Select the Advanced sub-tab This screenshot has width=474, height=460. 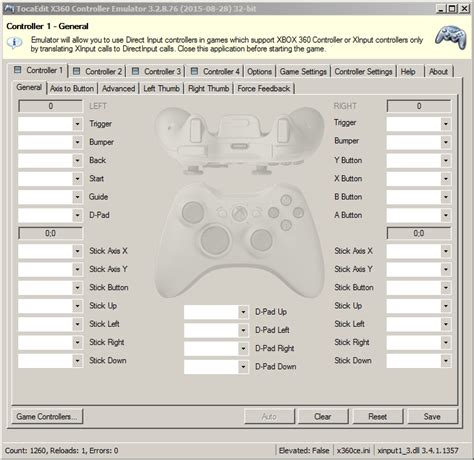(118, 89)
